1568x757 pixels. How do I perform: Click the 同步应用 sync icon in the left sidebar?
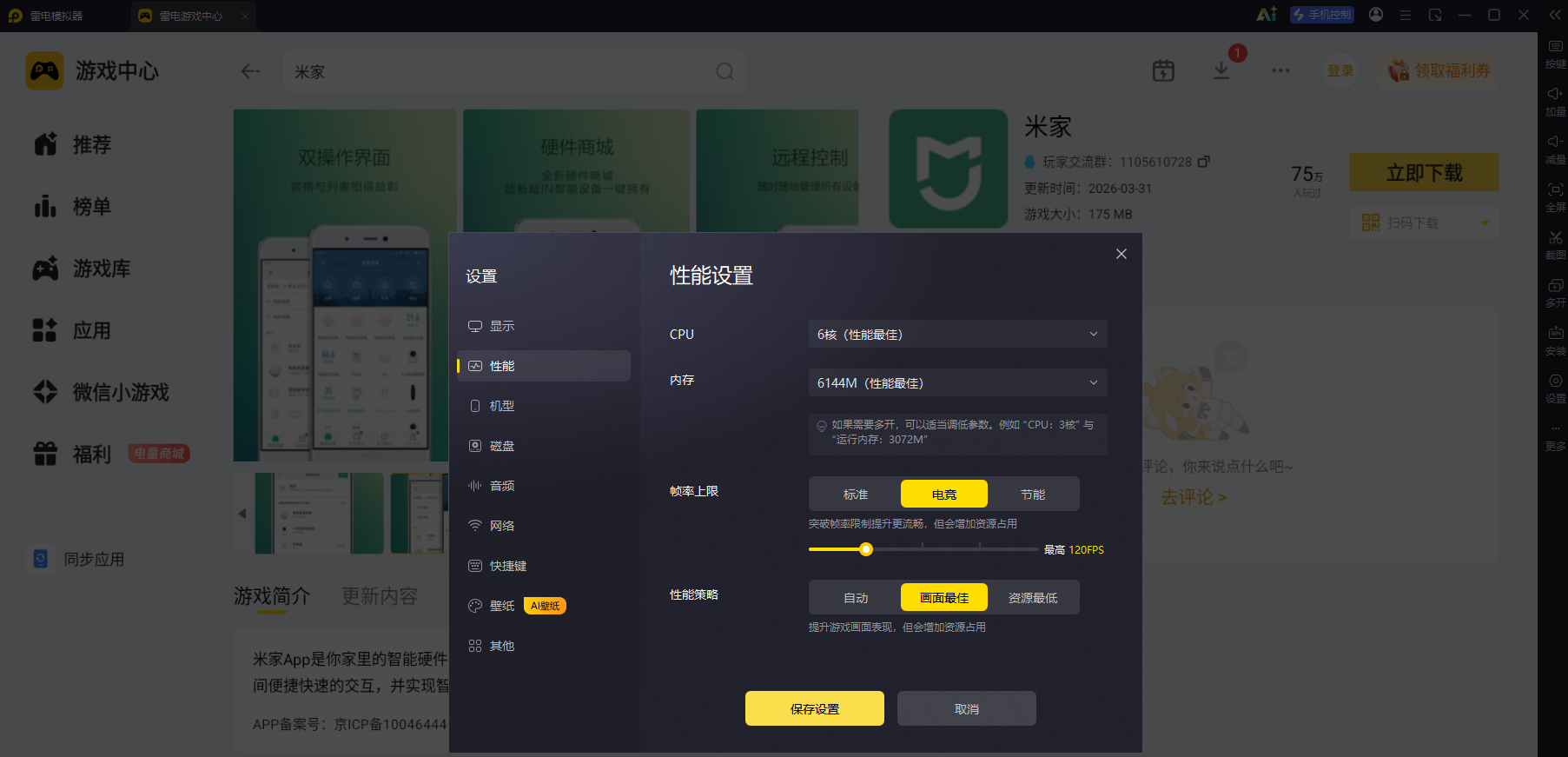(x=41, y=559)
